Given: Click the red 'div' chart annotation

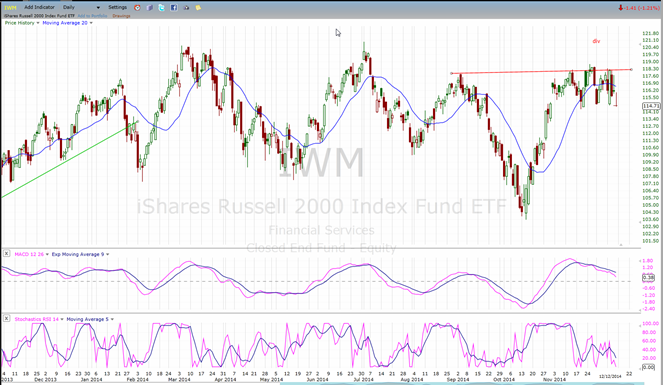Looking at the screenshot, I should [596, 41].
